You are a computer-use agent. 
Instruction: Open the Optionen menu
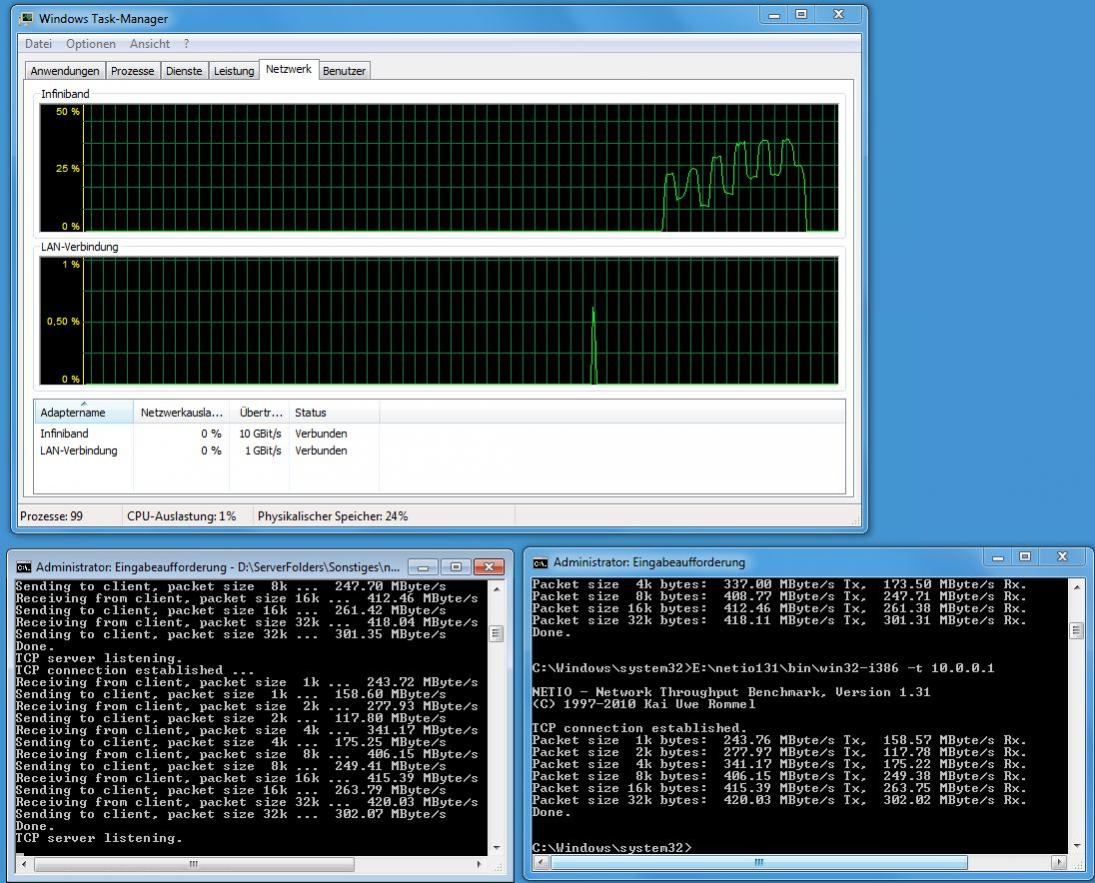coord(91,43)
